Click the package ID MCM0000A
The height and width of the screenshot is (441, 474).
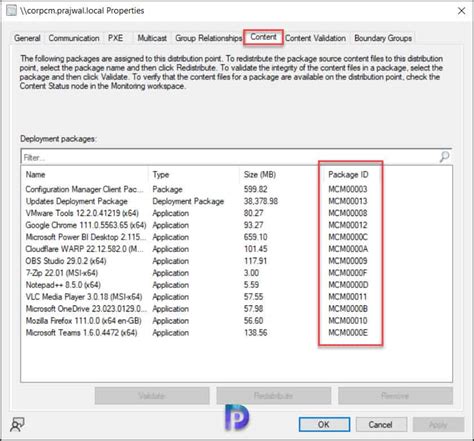click(x=348, y=249)
